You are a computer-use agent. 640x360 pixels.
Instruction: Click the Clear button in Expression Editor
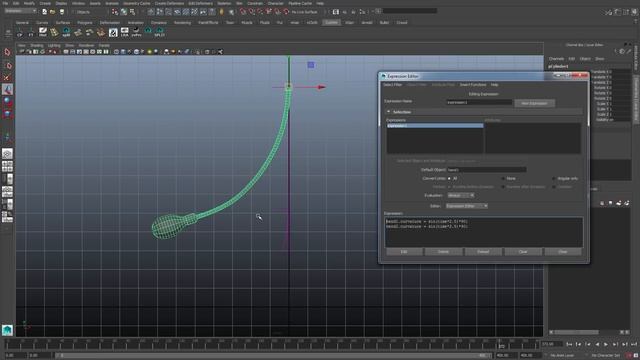point(523,252)
